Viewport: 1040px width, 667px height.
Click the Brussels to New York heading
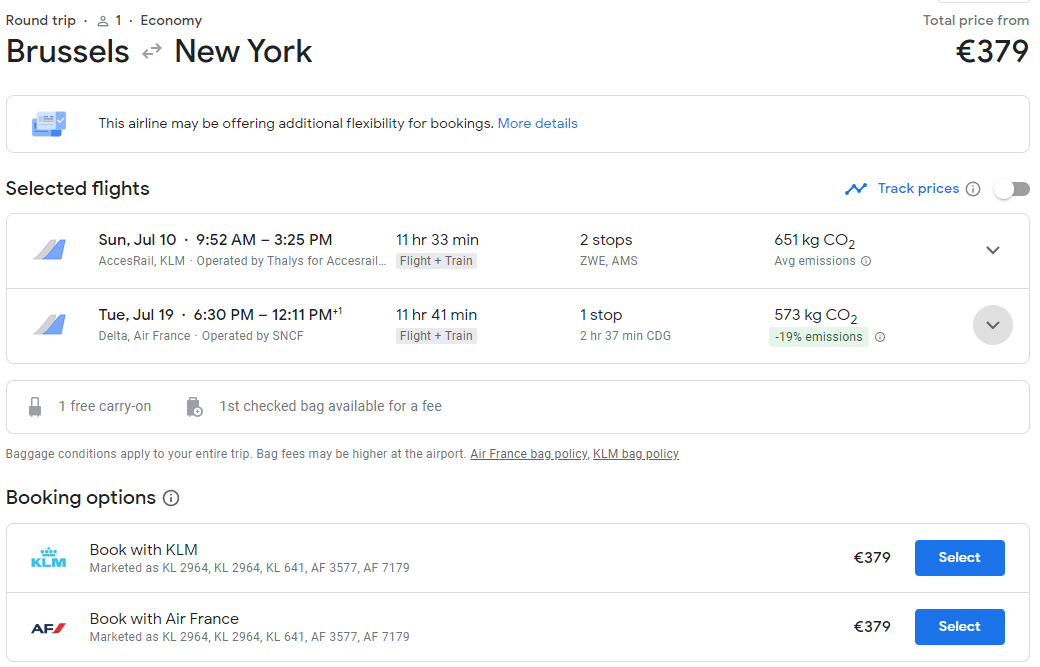(159, 52)
